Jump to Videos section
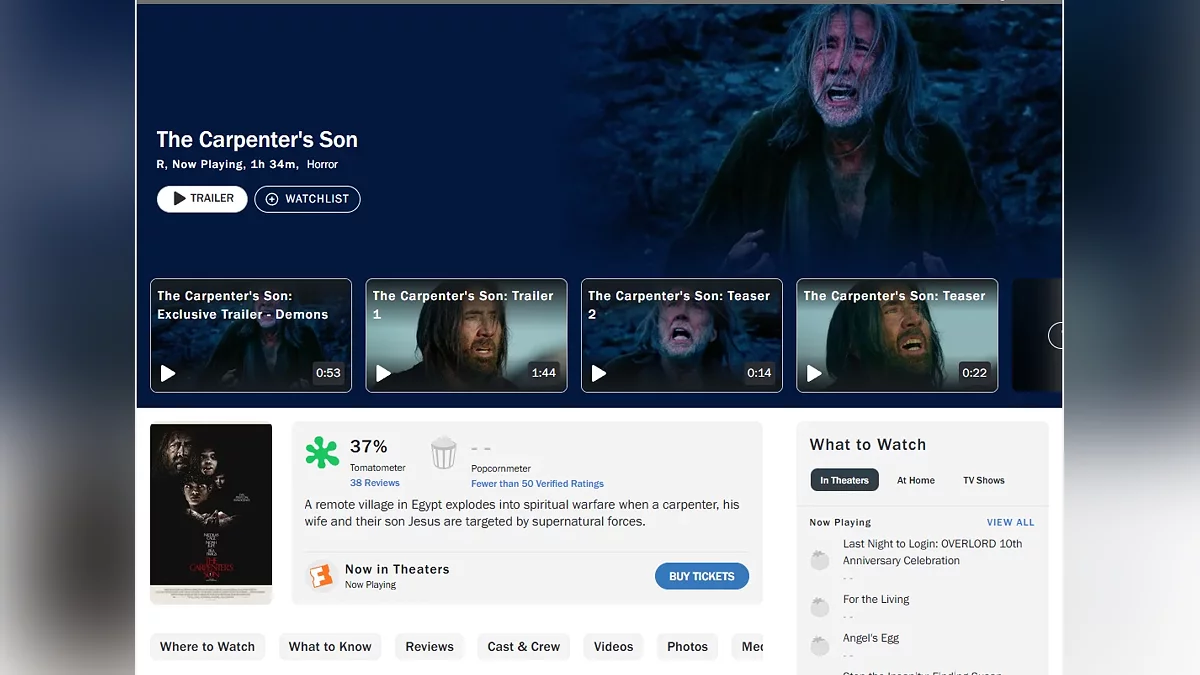Image resolution: width=1200 pixels, height=675 pixels. point(614,647)
